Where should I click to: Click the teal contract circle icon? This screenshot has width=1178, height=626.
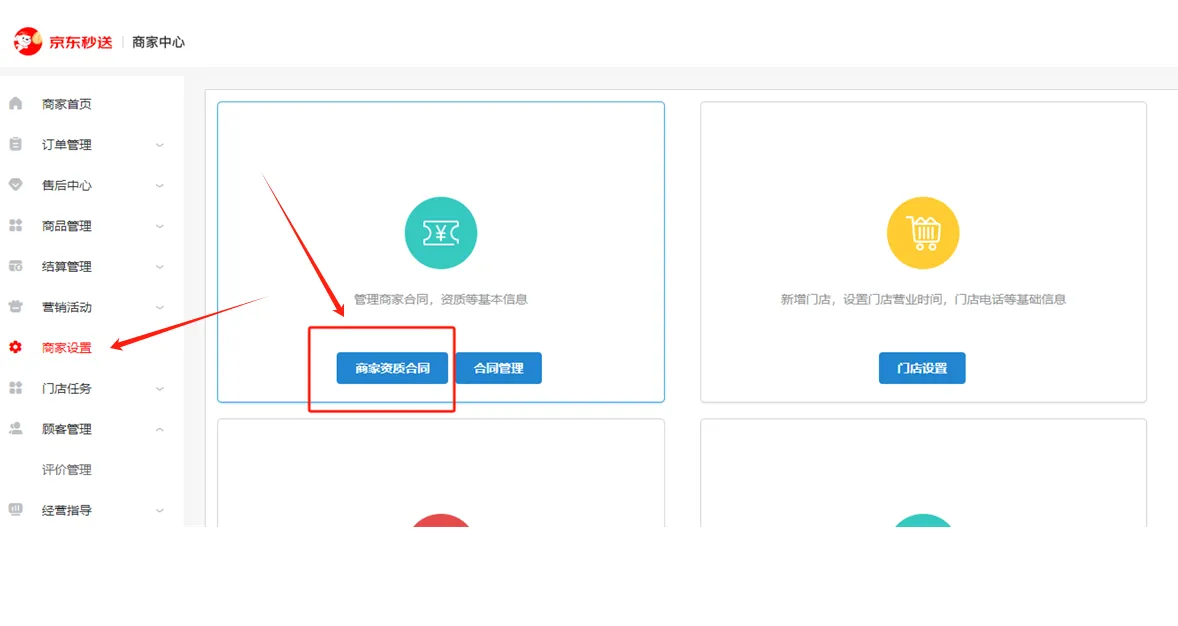pos(440,232)
